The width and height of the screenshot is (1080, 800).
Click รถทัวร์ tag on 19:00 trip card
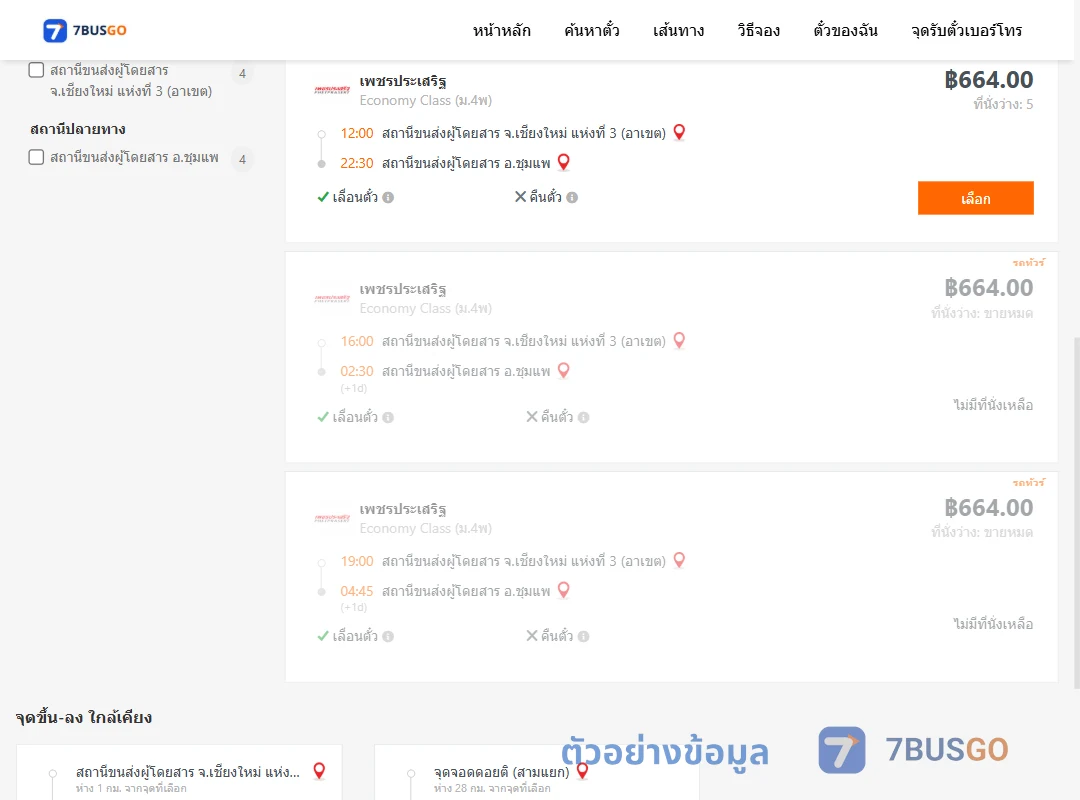coord(1028,482)
